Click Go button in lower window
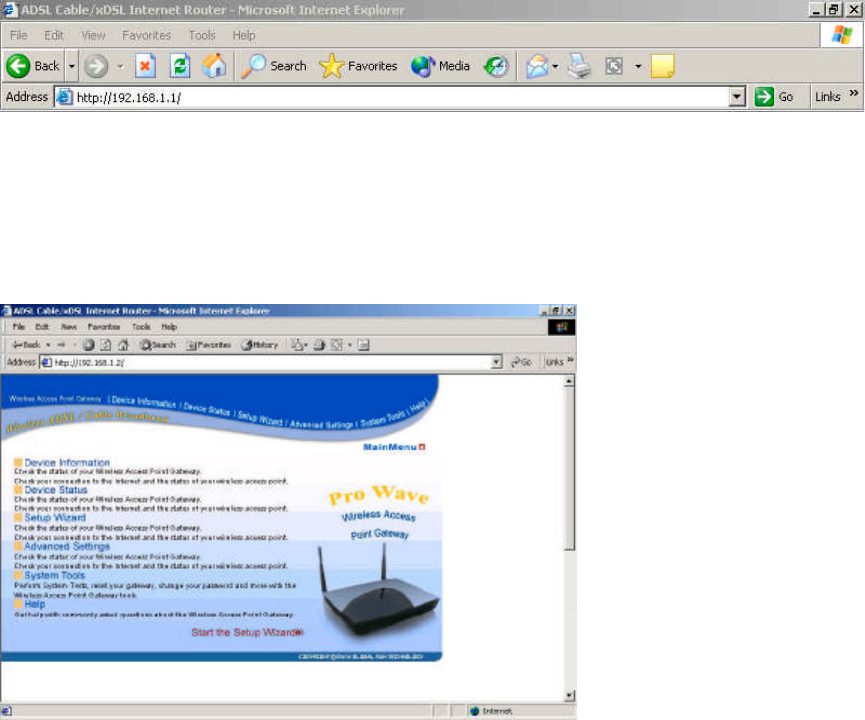 click(x=521, y=362)
